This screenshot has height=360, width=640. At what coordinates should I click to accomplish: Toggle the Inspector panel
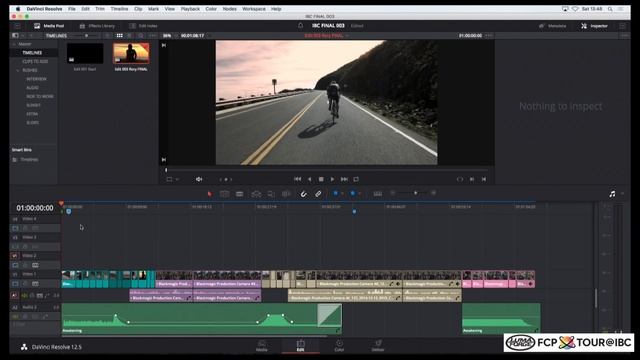pyautogui.click(x=594, y=26)
